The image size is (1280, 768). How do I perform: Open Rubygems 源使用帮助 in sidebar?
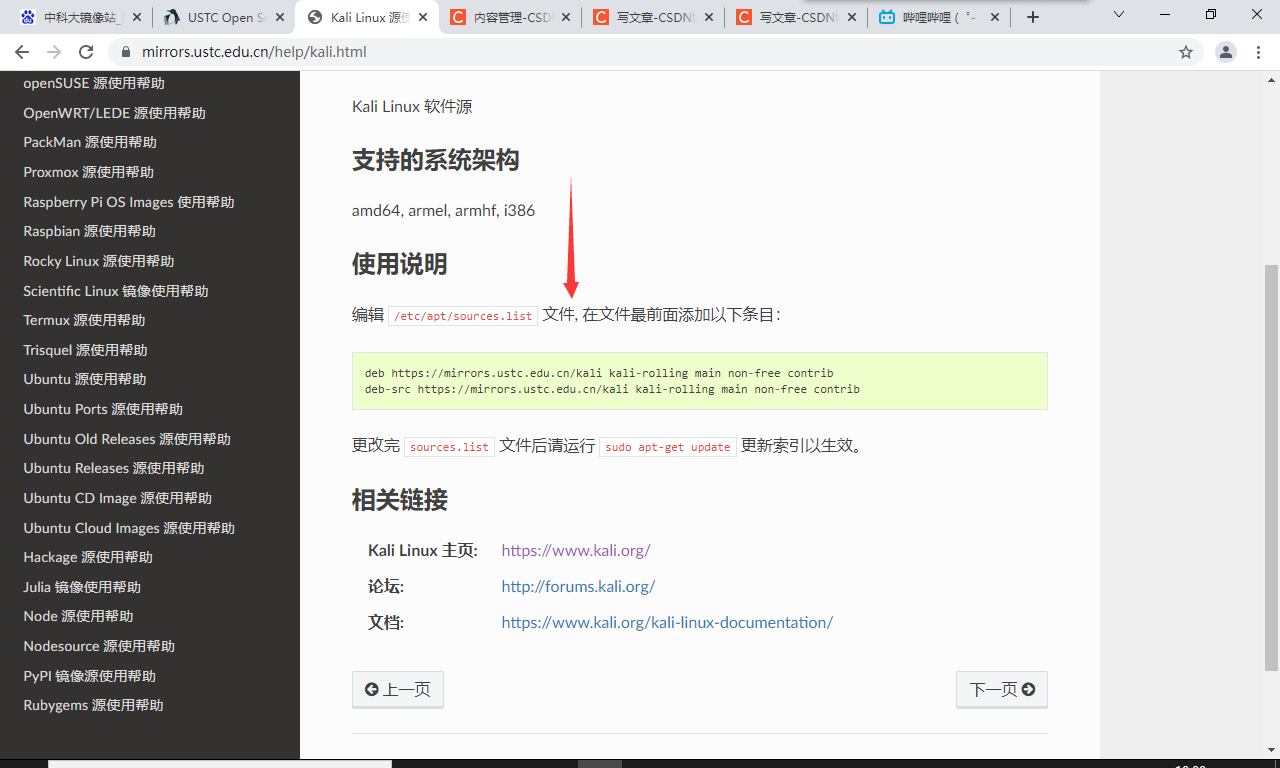(x=93, y=705)
